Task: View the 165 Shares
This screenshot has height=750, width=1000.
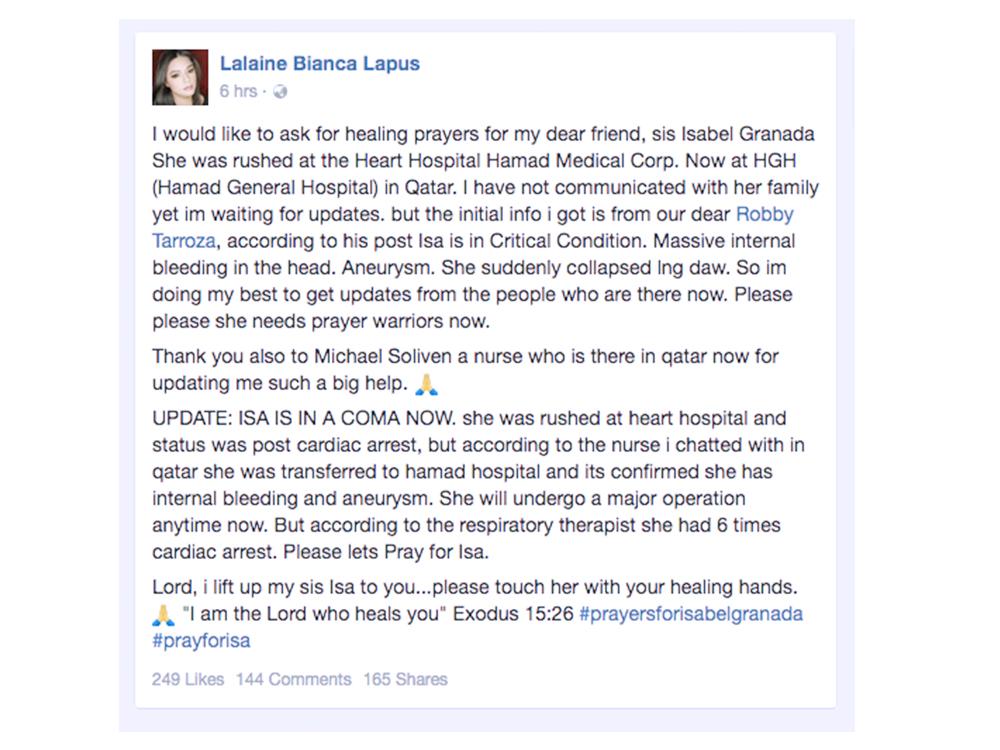Action: 405,679
